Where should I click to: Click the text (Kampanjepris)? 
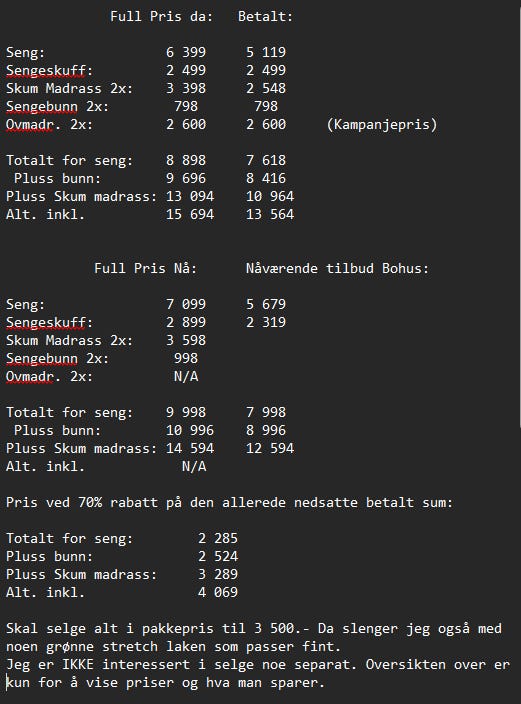(382, 124)
